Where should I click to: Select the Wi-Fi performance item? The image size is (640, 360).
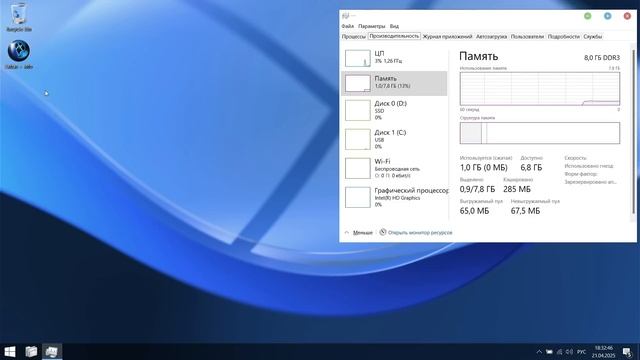click(394, 169)
